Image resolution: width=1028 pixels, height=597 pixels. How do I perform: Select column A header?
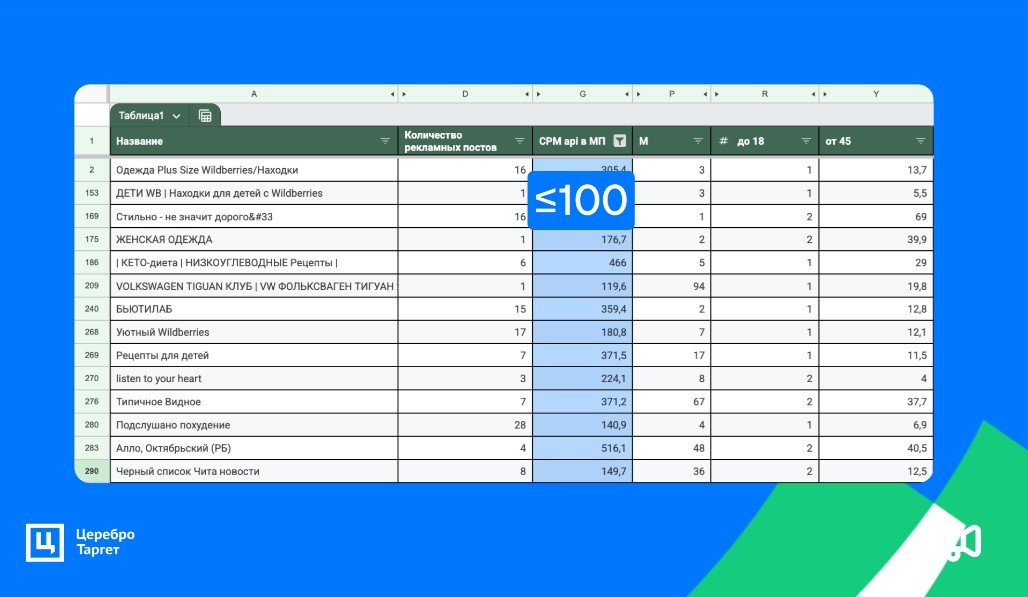tap(254, 94)
